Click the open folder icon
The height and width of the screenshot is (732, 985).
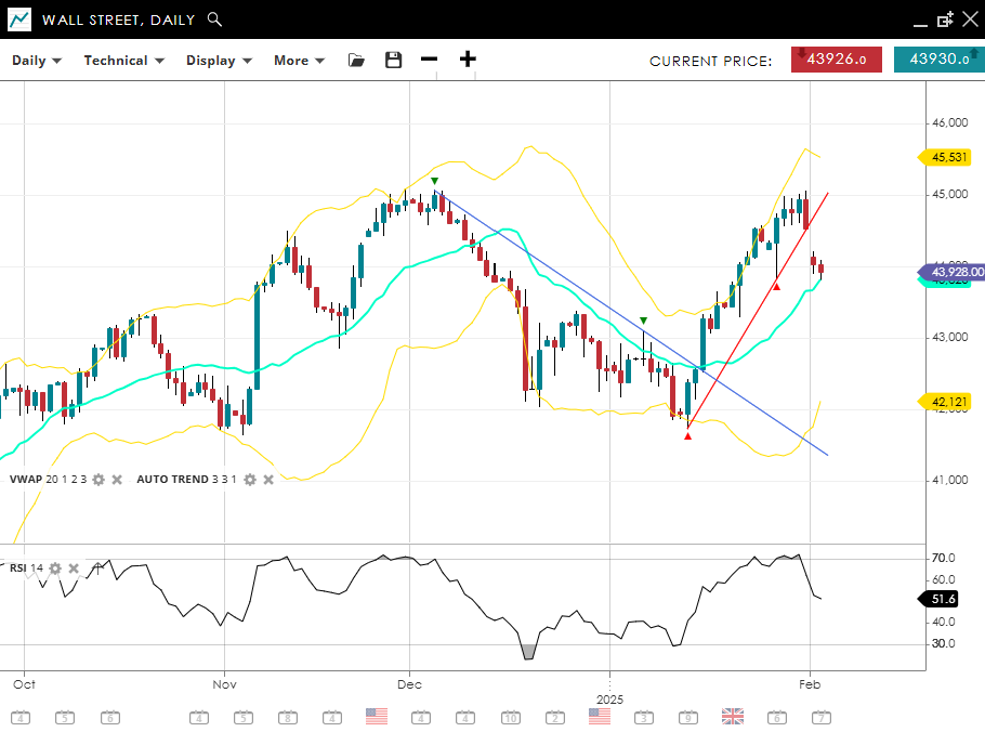point(356,60)
